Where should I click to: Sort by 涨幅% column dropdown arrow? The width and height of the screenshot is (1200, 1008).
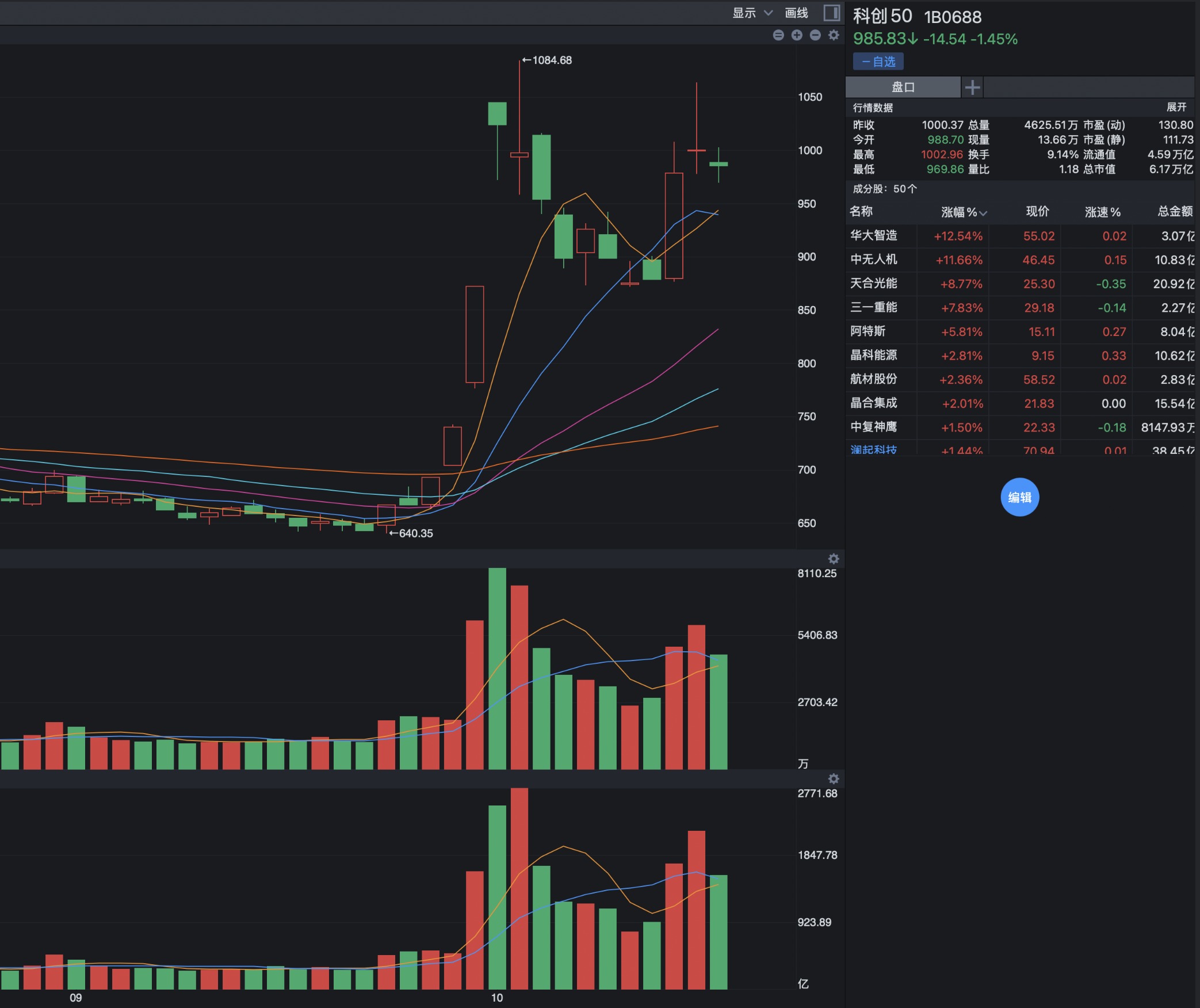983,213
